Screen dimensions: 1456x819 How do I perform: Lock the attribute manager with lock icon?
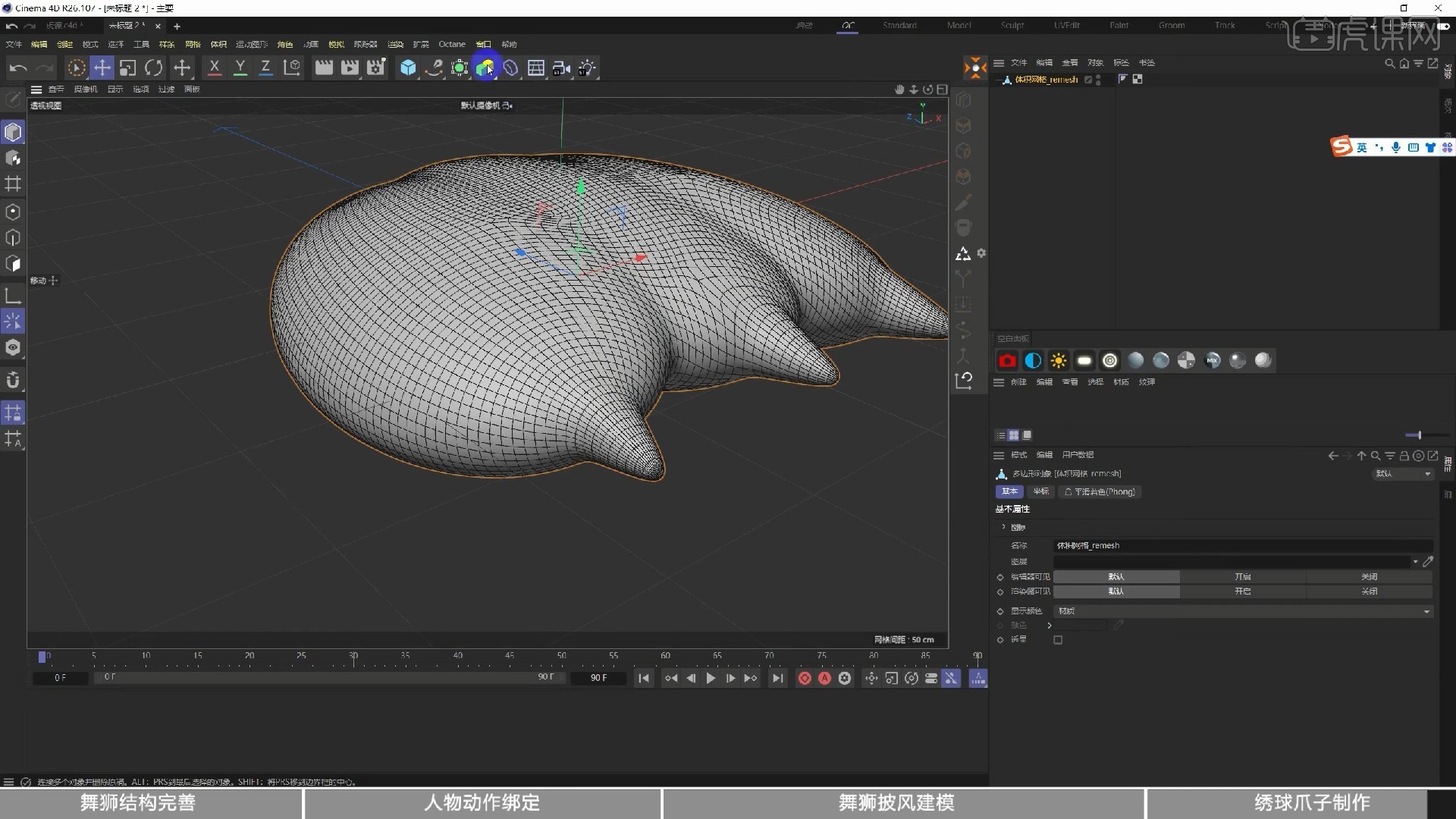(1404, 456)
